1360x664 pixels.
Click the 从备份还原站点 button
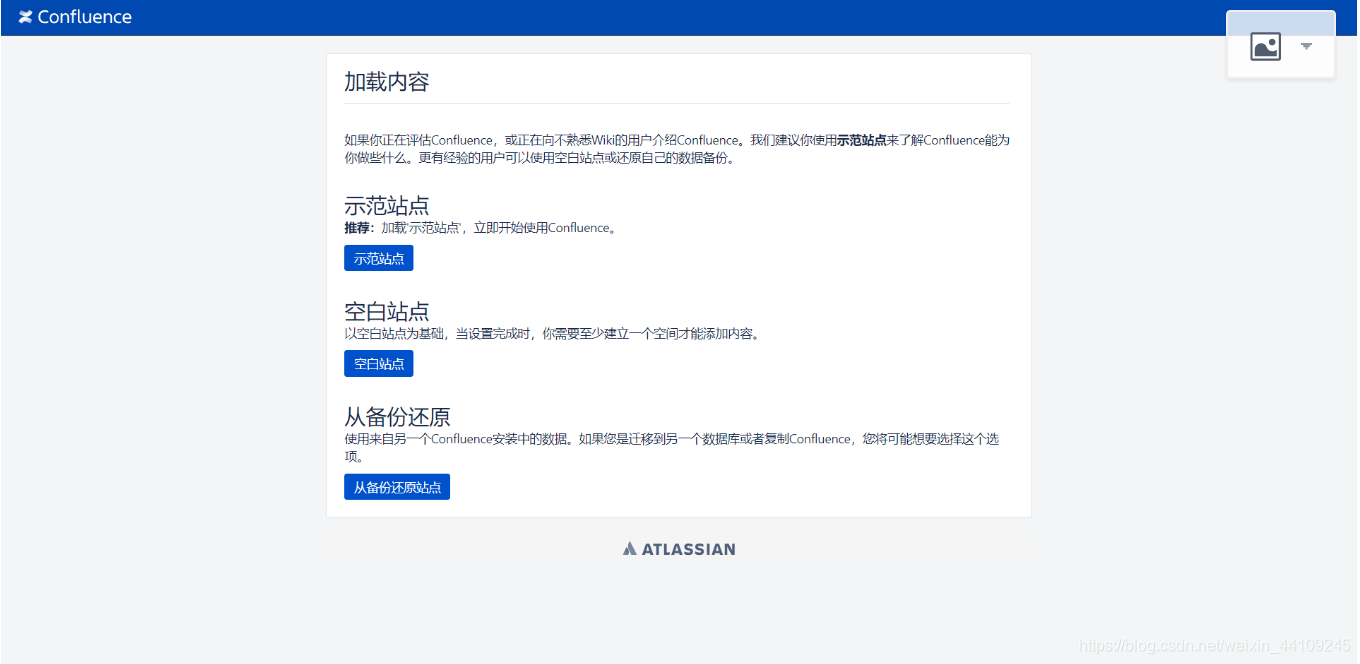click(397, 487)
